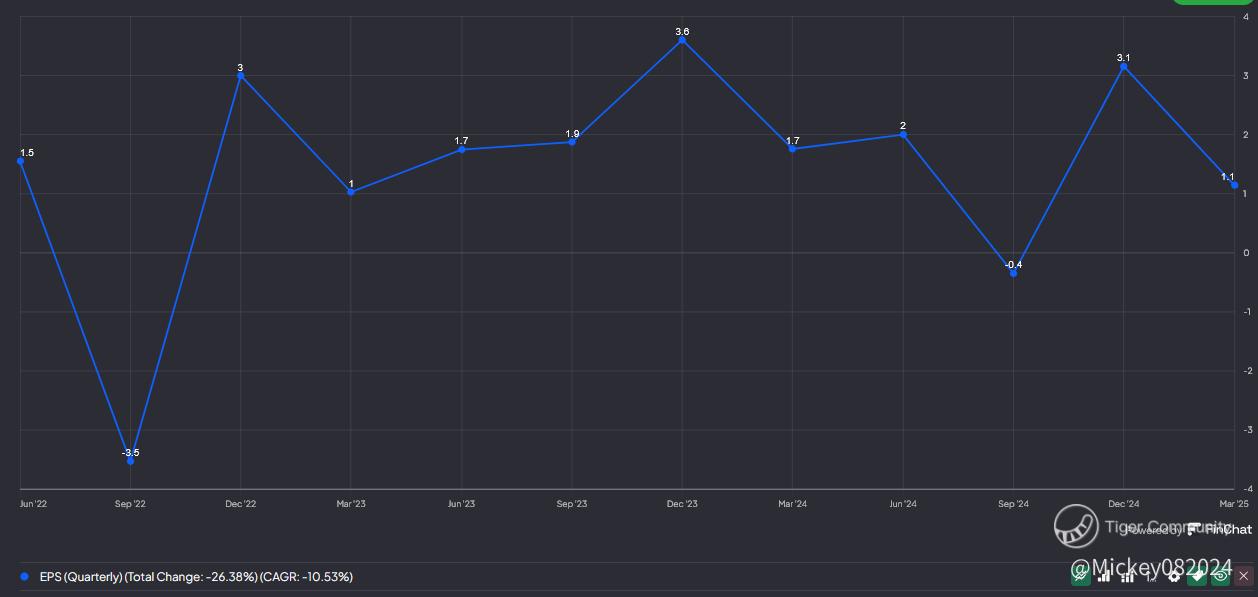Click the Dec '22 data point at 3
Image resolution: width=1258 pixels, height=597 pixels.
[240, 76]
